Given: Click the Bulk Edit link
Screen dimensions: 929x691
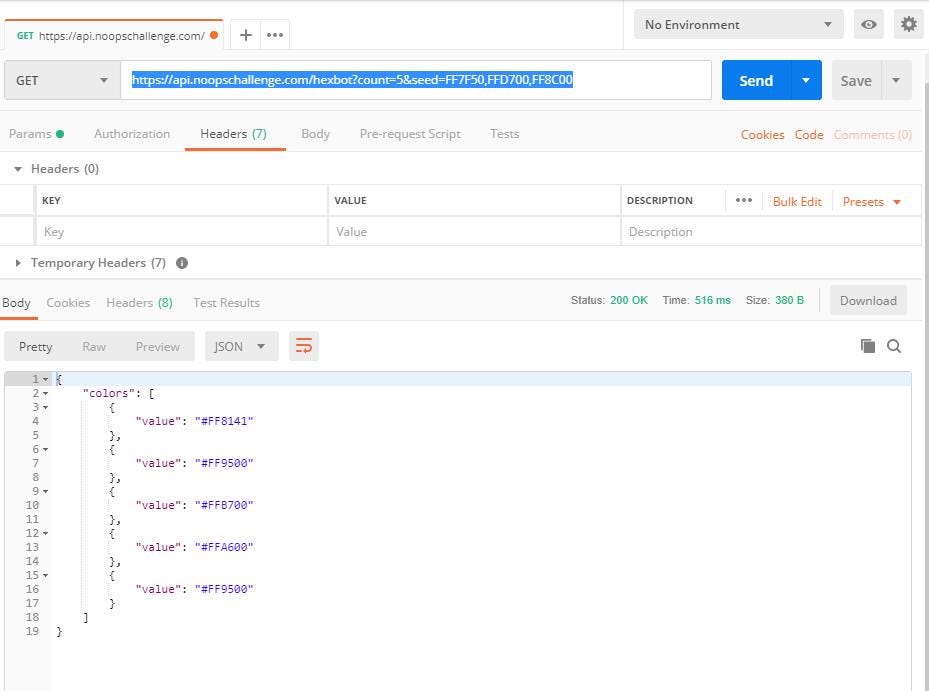Looking at the screenshot, I should (x=797, y=201).
